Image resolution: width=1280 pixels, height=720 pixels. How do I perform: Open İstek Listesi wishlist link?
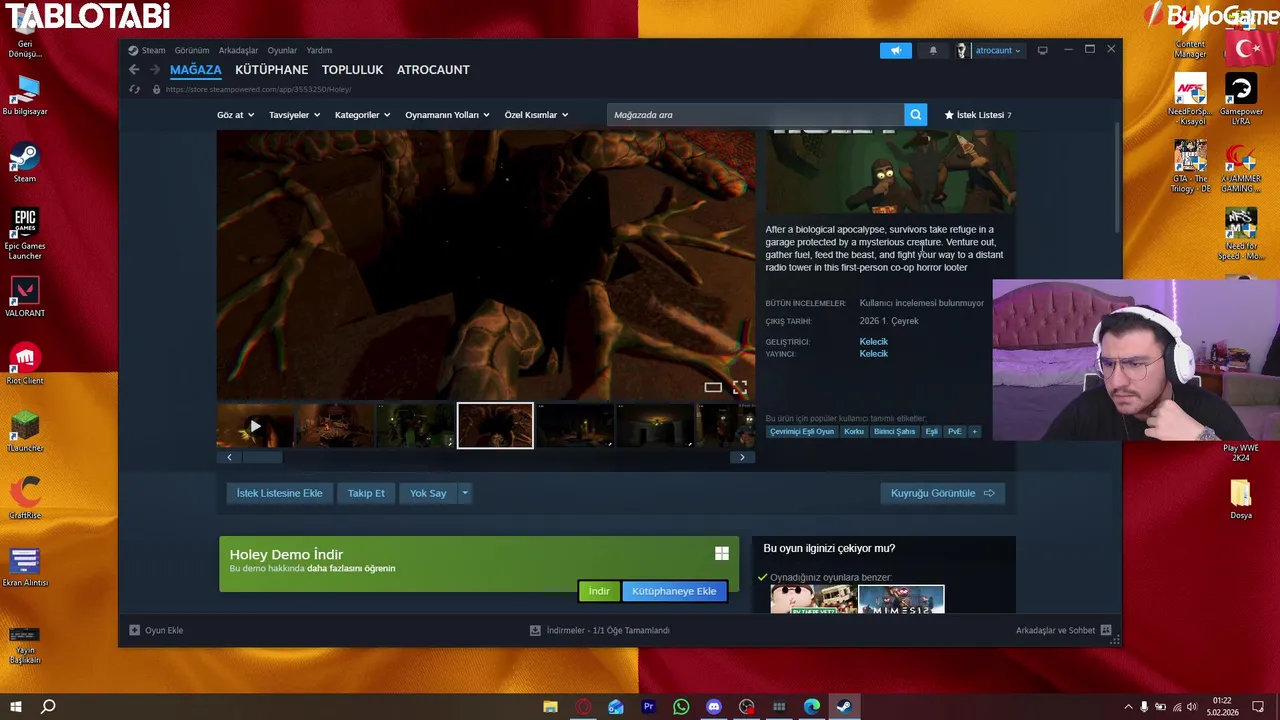click(978, 115)
